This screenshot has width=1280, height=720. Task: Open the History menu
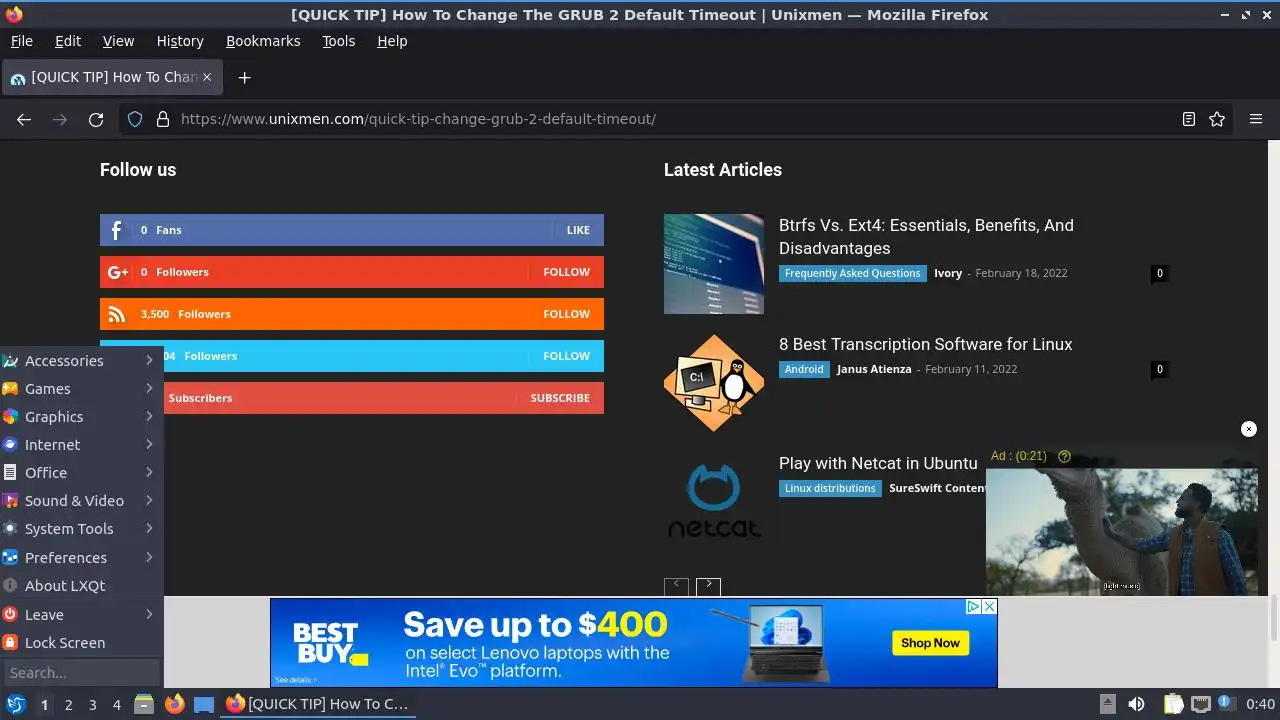180,41
